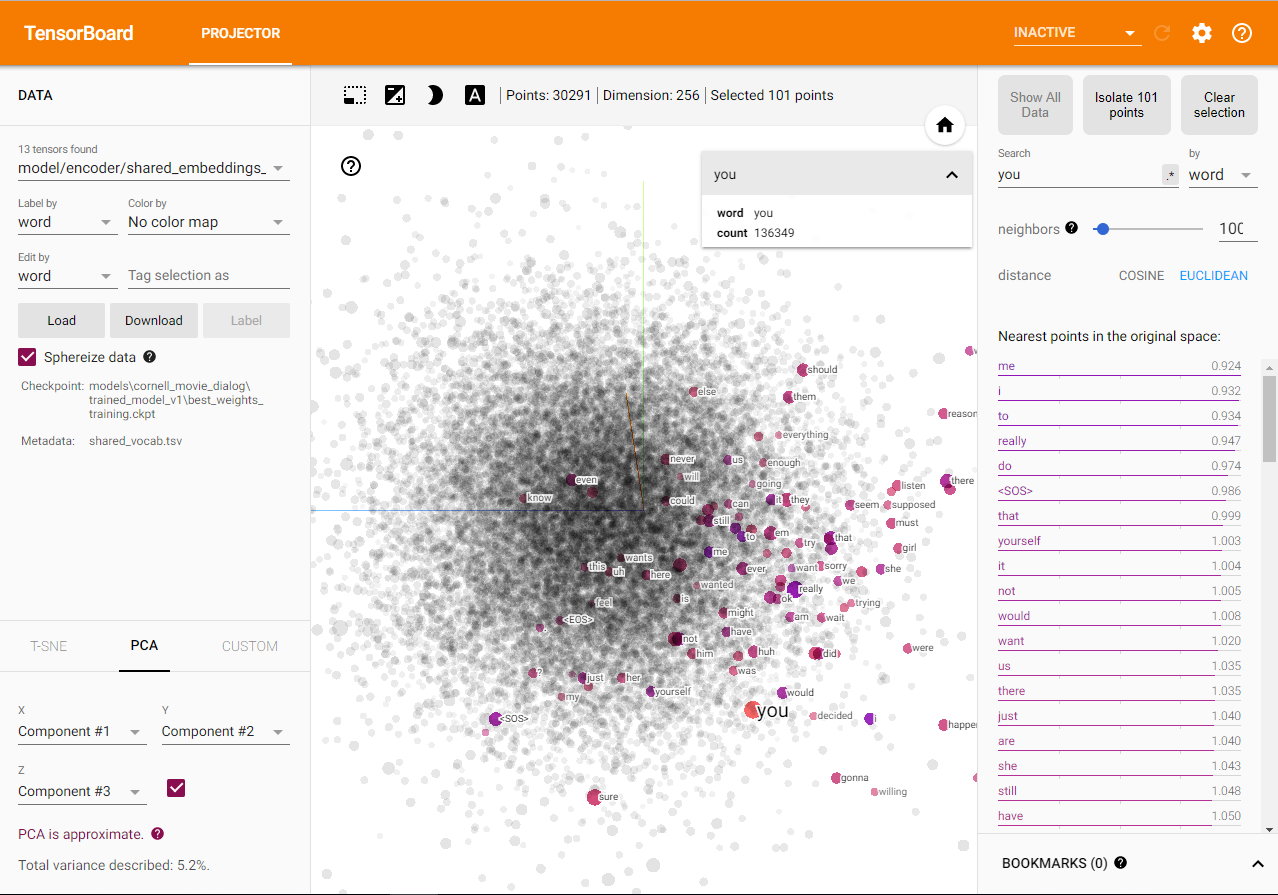
Task: Click the TensorBoard logo text
Action: [79, 33]
